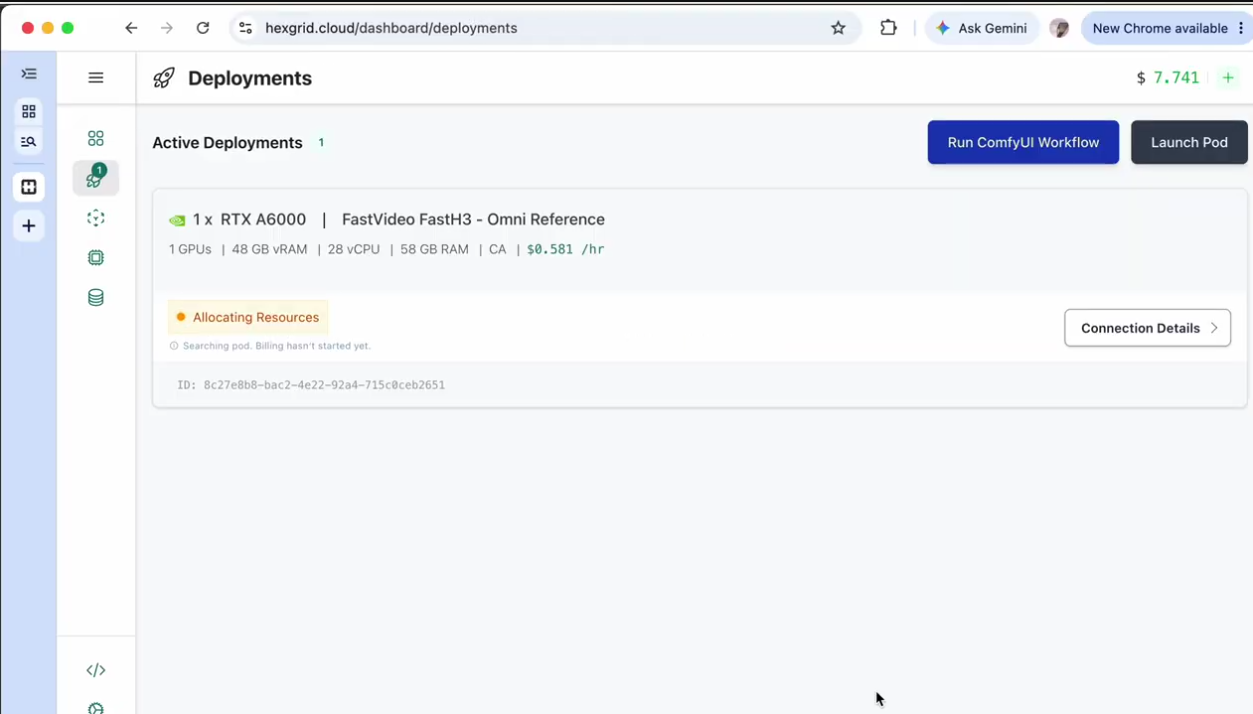Reload the page
Screen dimensions: 1253x714
tap(203, 28)
